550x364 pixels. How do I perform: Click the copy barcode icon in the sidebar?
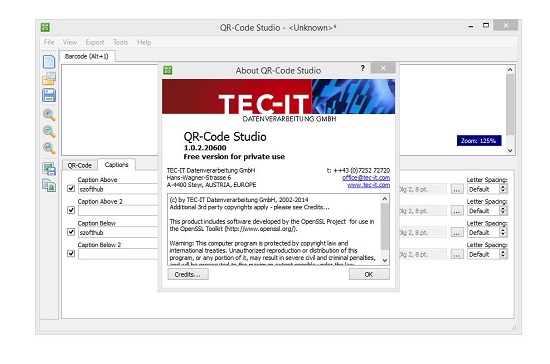(x=49, y=185)
